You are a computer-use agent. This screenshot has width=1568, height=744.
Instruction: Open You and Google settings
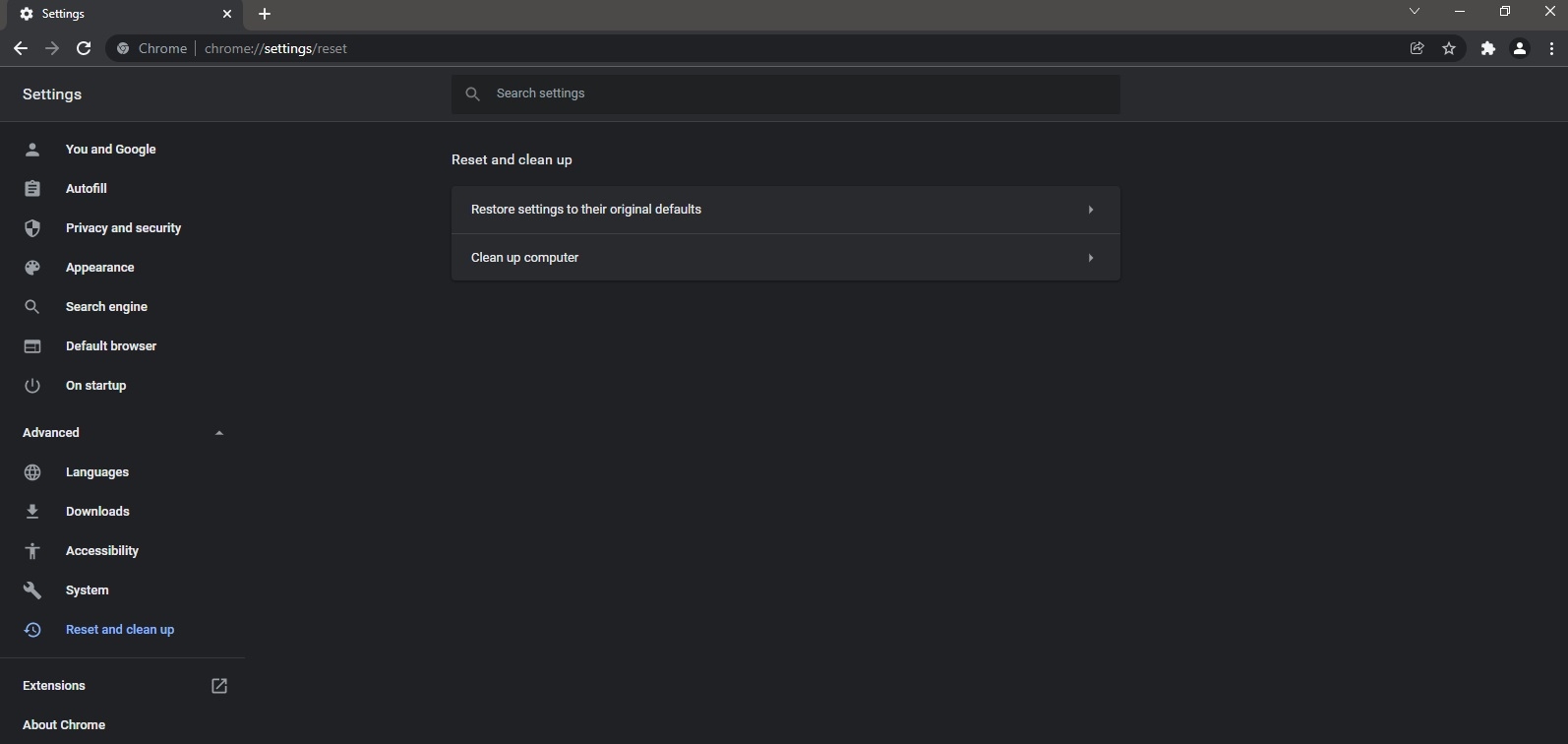(110, 150)
